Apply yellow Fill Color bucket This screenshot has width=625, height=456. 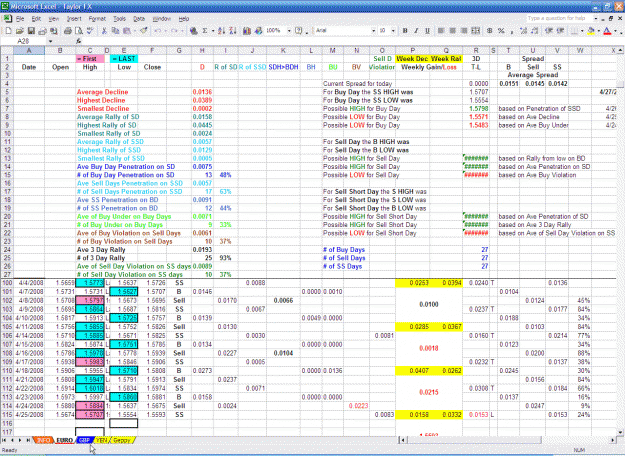coord(591,31)
